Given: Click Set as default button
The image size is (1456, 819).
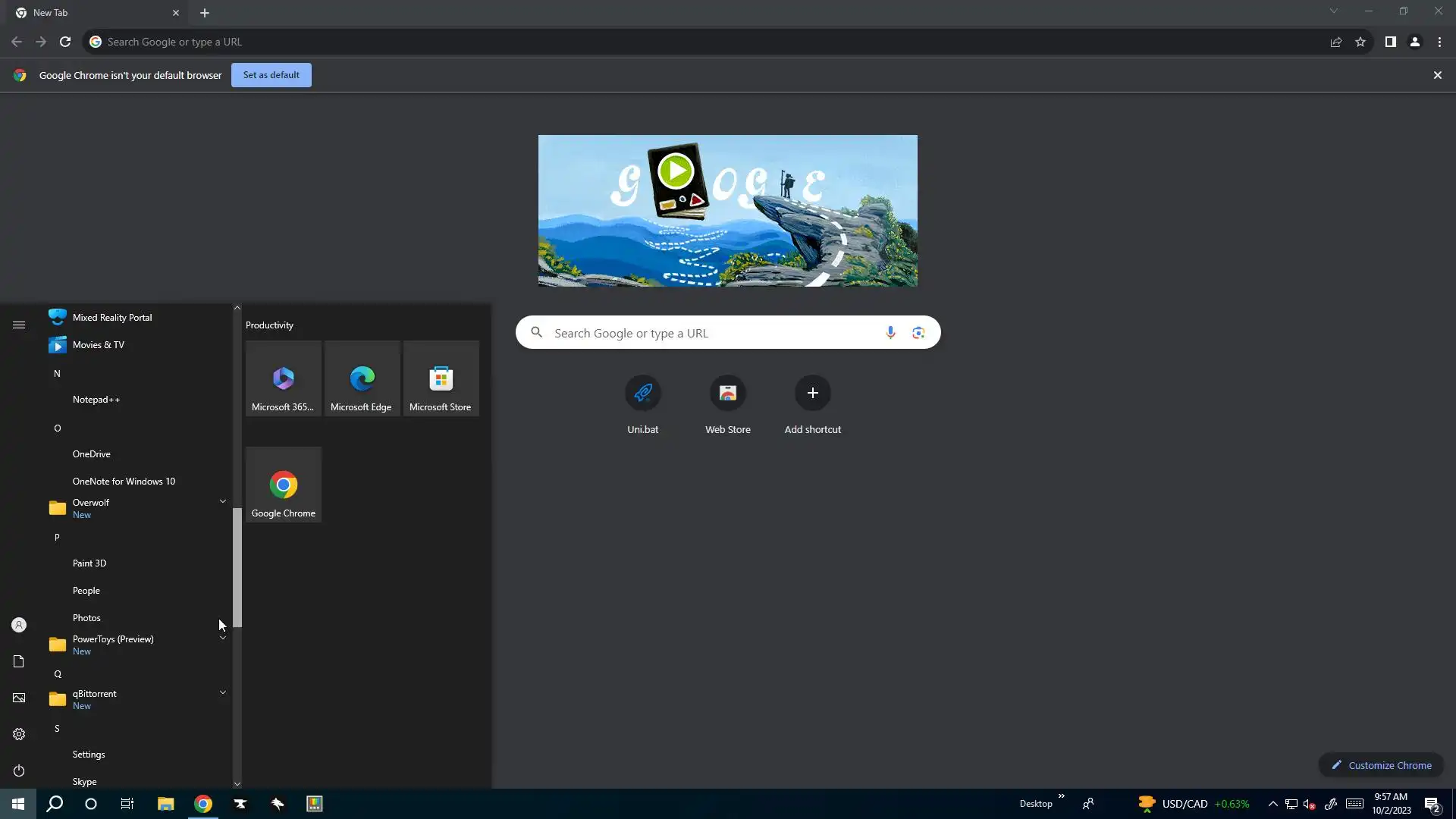Looking at the screenshot, I should click(x=271, y=75).
